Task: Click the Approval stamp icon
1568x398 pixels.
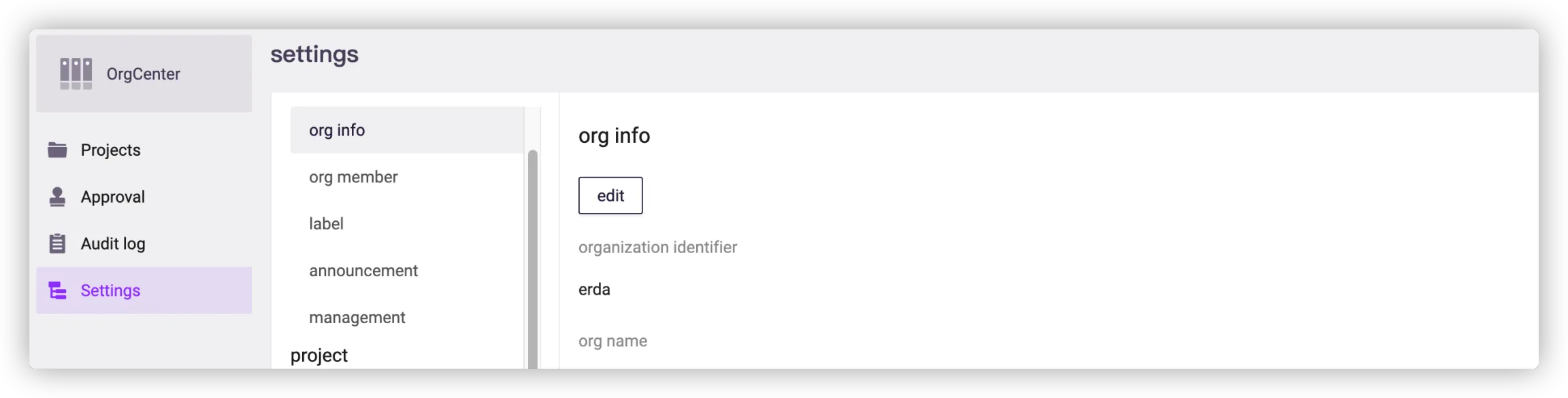Action: 57,197
